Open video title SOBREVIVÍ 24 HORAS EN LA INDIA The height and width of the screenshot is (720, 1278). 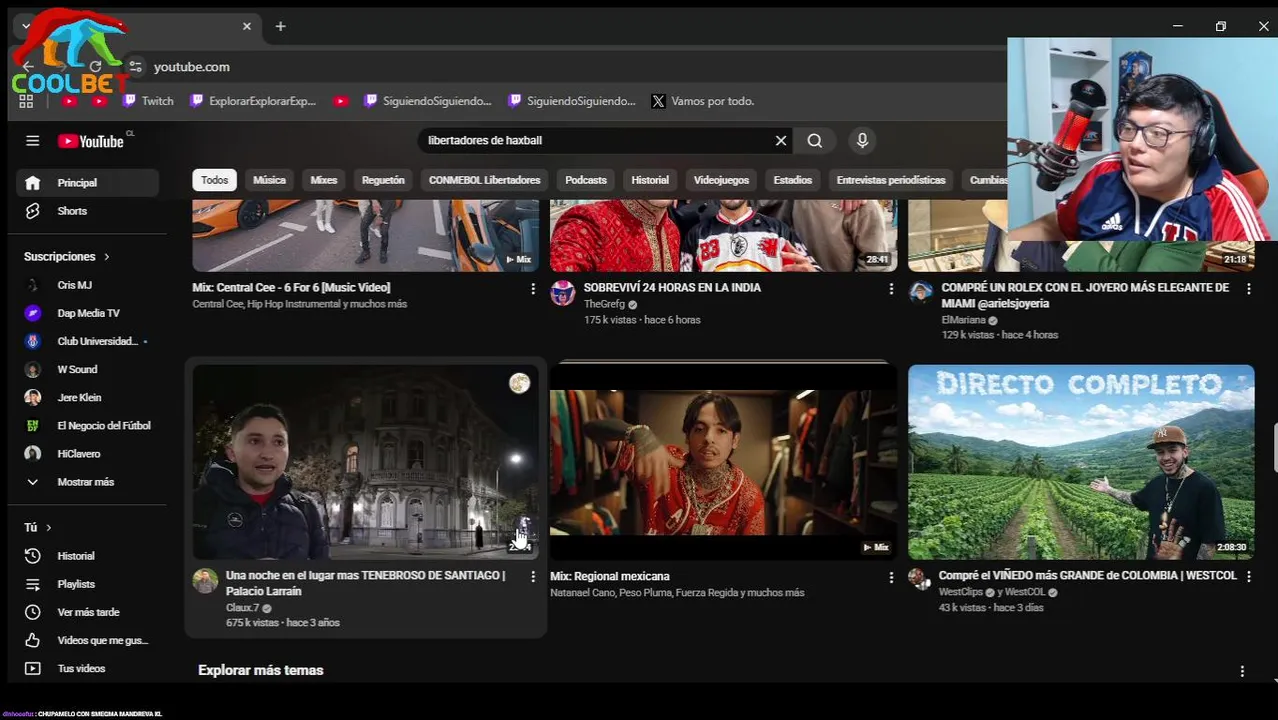pos(672,288)
